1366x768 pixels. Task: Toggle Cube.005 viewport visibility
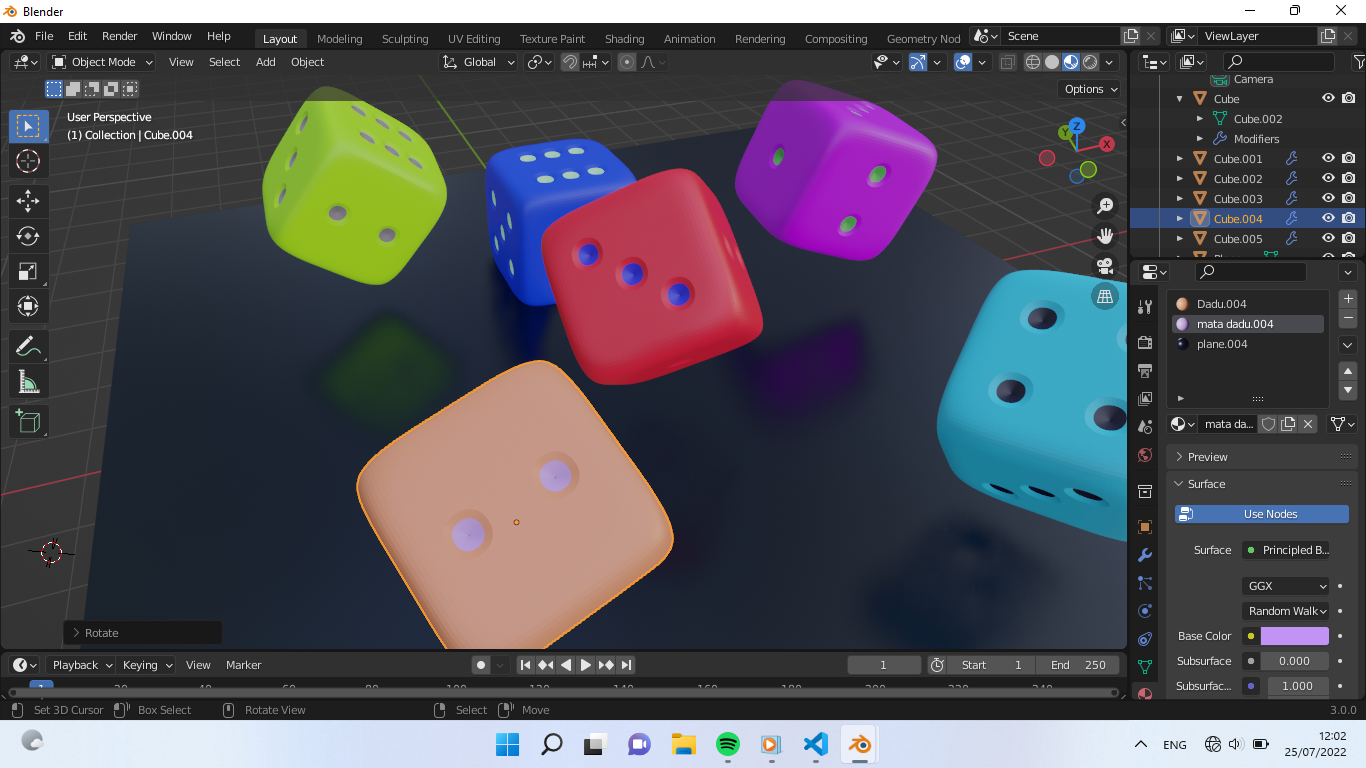click(1328, 238)
